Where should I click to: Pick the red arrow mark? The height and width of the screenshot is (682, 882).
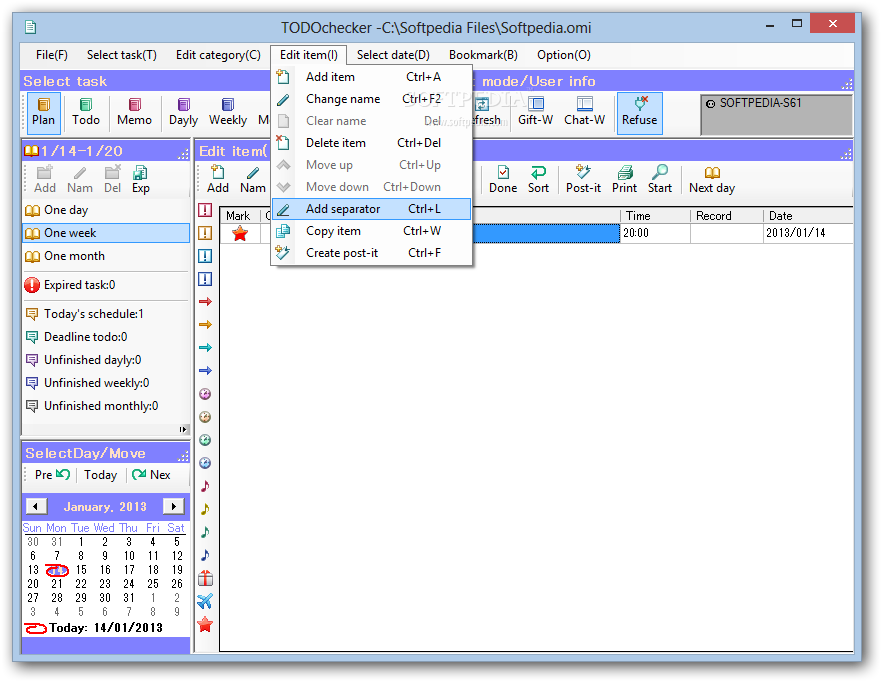pyautogui.click(x=205, y=302)
